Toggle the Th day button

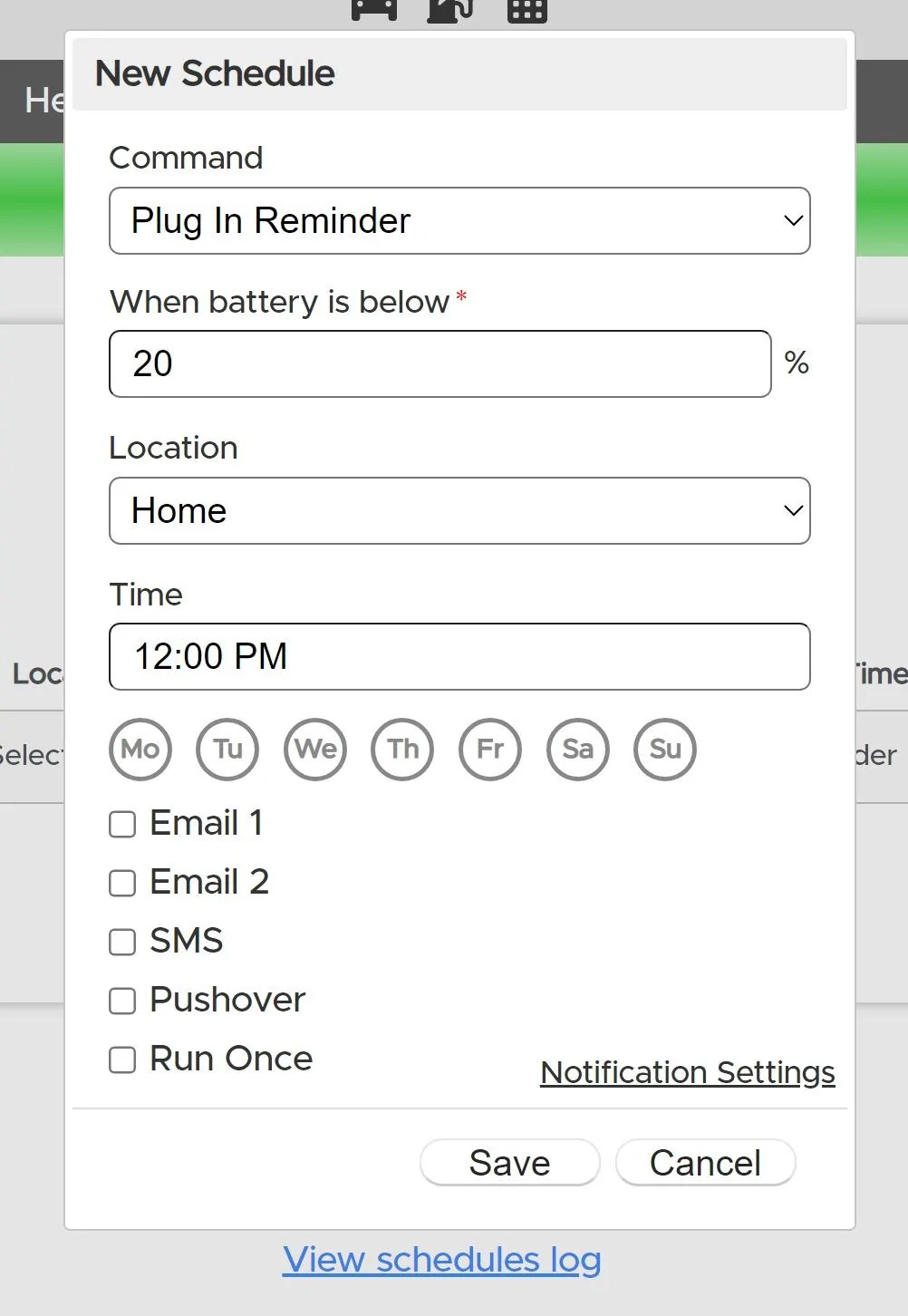click(x=402, y=750)
